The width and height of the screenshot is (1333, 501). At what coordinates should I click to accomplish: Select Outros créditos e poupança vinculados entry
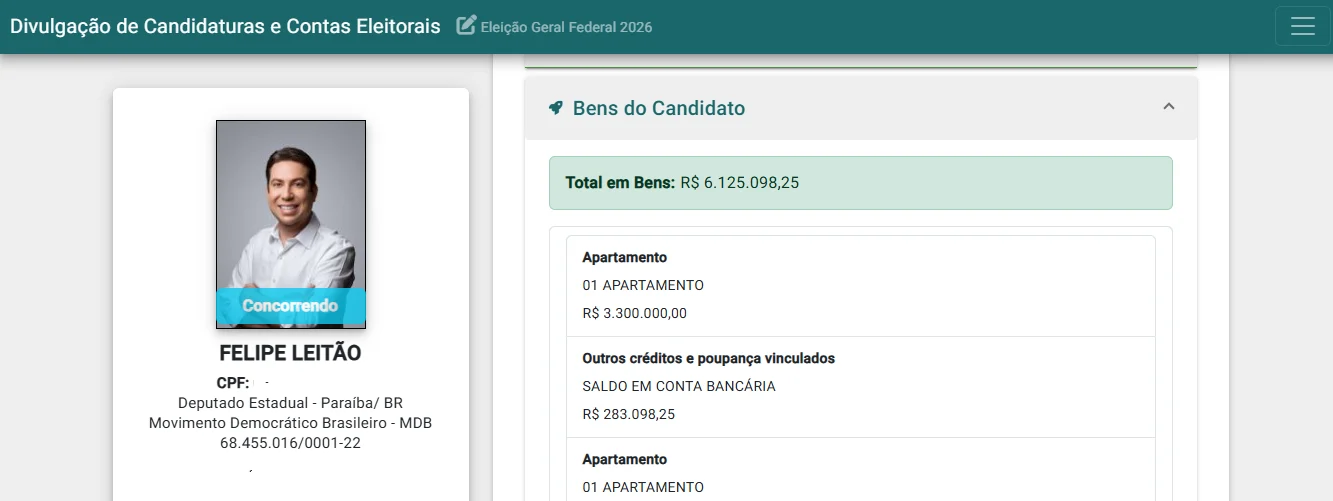pos(861,387)
